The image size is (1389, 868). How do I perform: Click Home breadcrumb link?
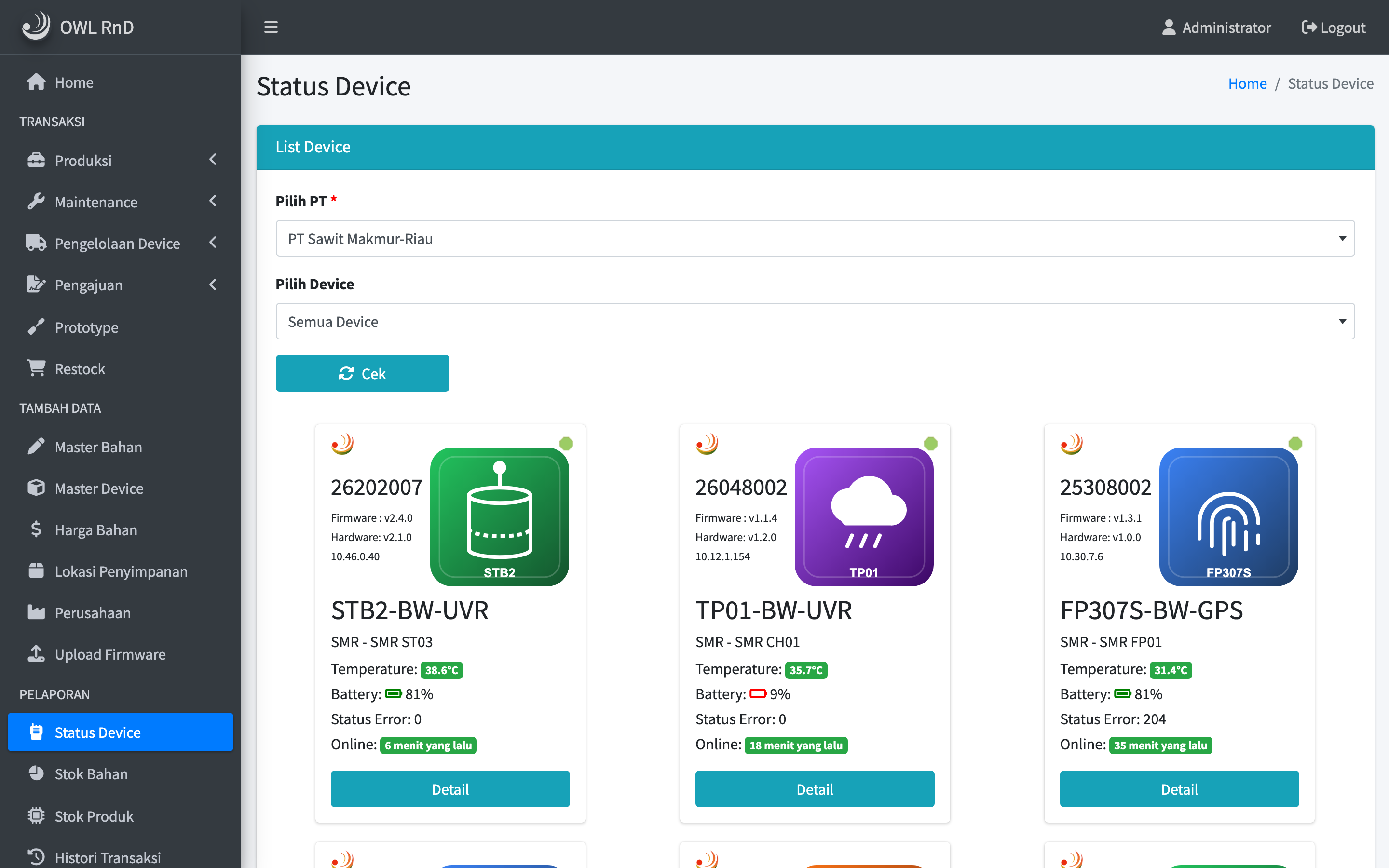pyautogui.click(x=1247, y=83)
